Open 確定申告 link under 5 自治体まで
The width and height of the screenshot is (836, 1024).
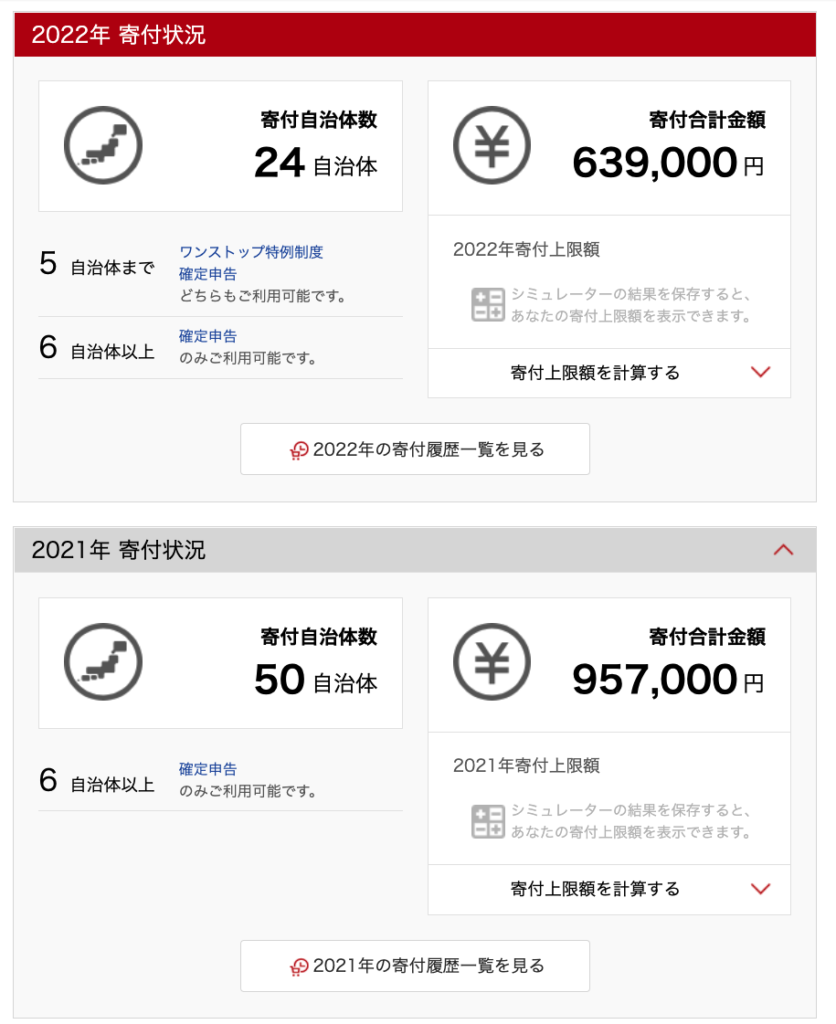[x=208, y=274]
